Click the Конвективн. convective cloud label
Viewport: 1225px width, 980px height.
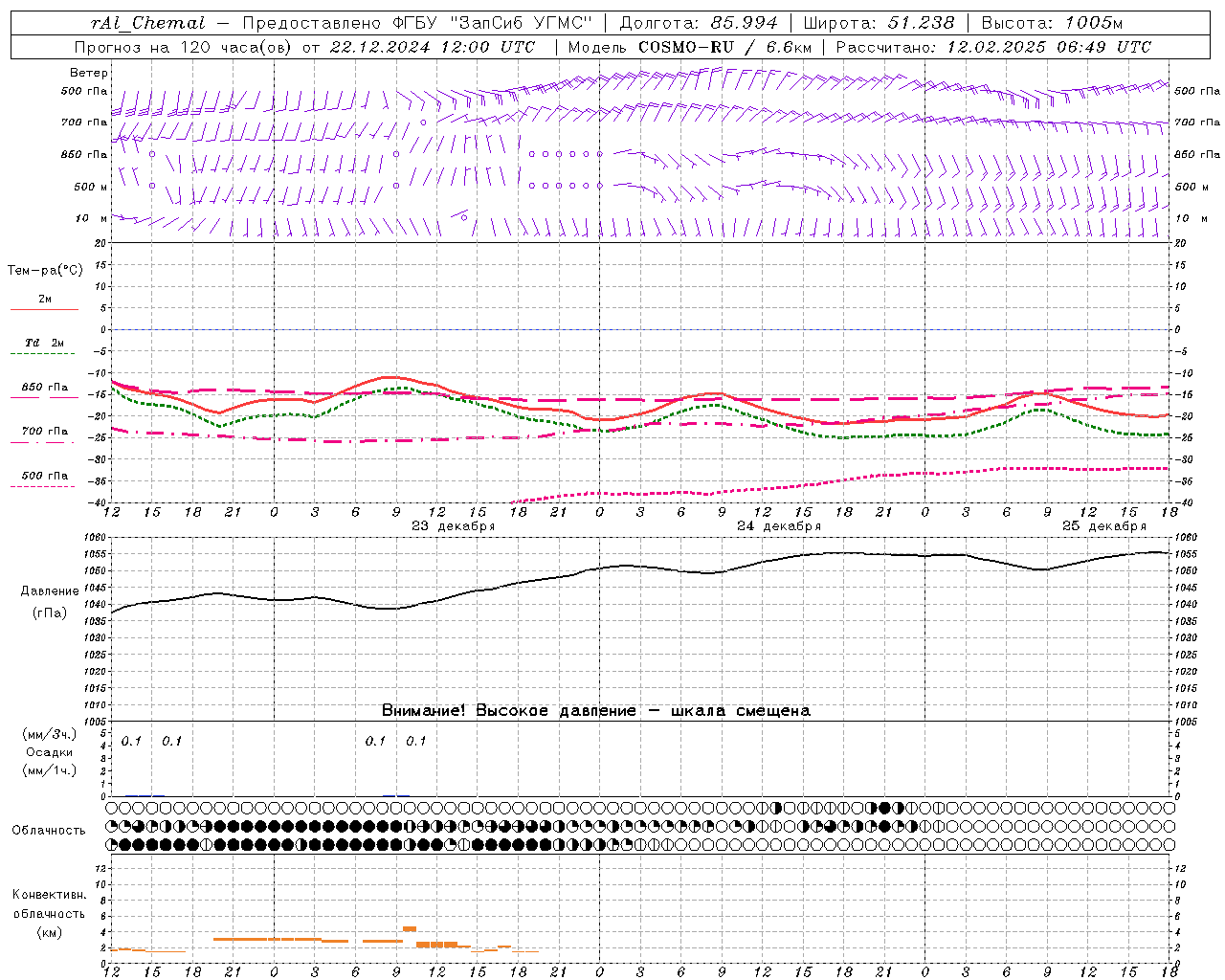(49, 895)
